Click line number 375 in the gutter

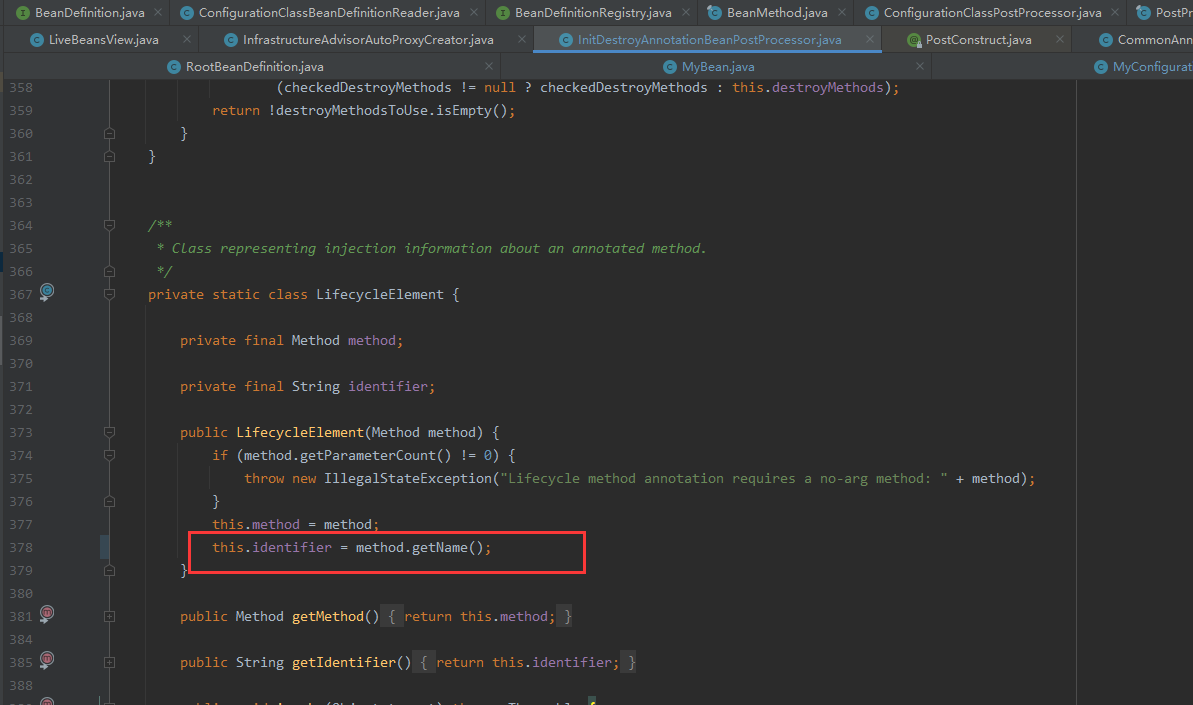pos(21,478)
